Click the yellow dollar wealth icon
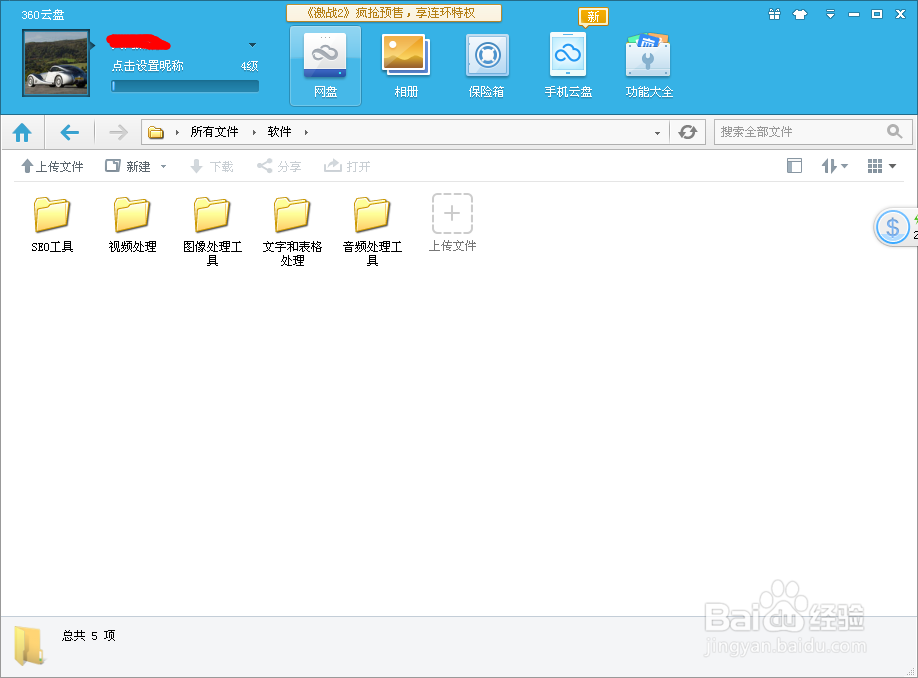This screenshot has width=918, height=678. 893,227
